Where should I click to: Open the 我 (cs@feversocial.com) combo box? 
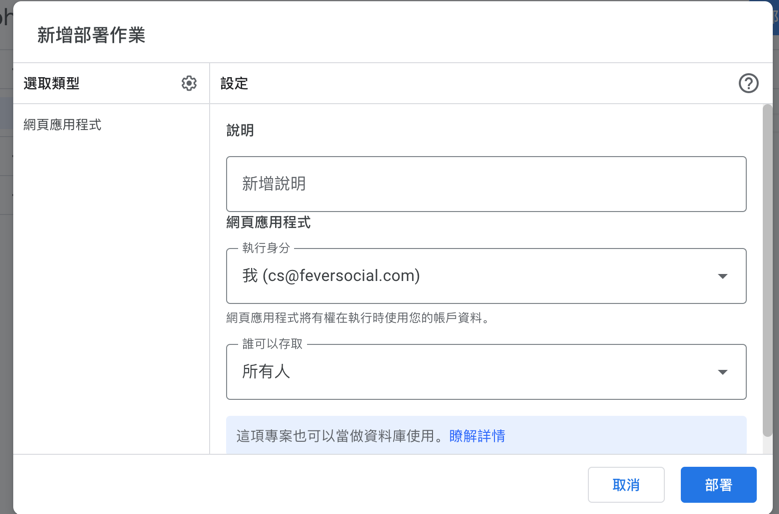pyautogui.click(x=470, y=276)
